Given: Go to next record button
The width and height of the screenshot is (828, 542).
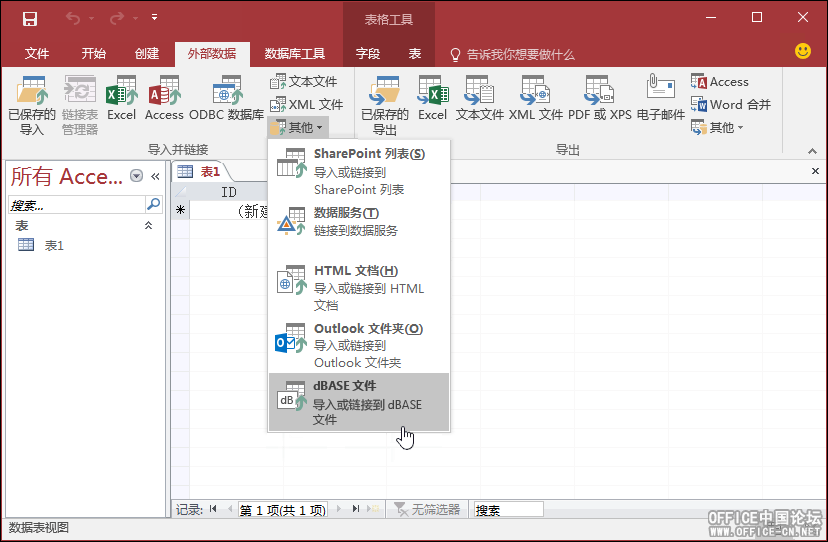Looking at the screenshot, I should point(338,509).
